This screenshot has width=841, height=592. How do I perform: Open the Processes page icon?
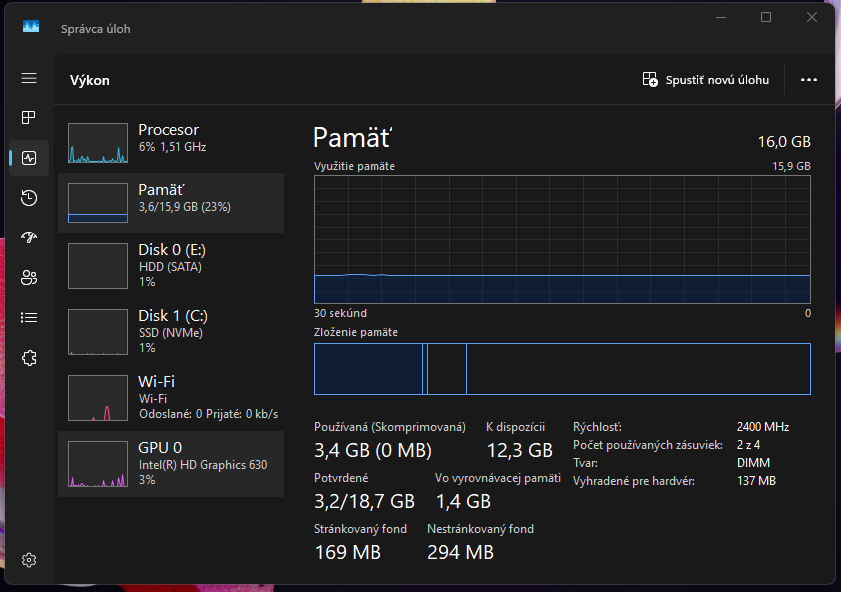29,118
